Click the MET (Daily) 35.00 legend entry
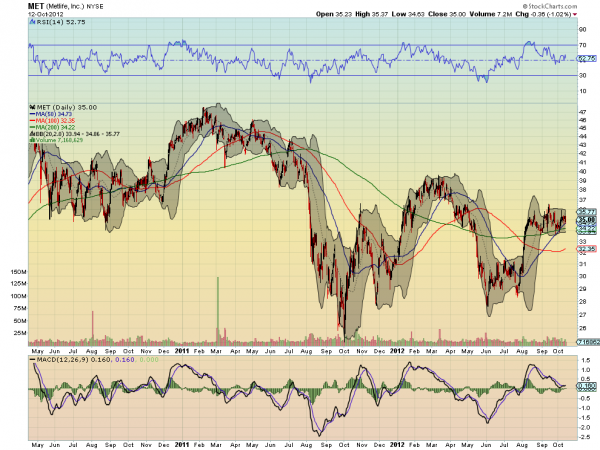Image resolution: width=600 pixels, height=450 pixels. (x=64, y=108)
